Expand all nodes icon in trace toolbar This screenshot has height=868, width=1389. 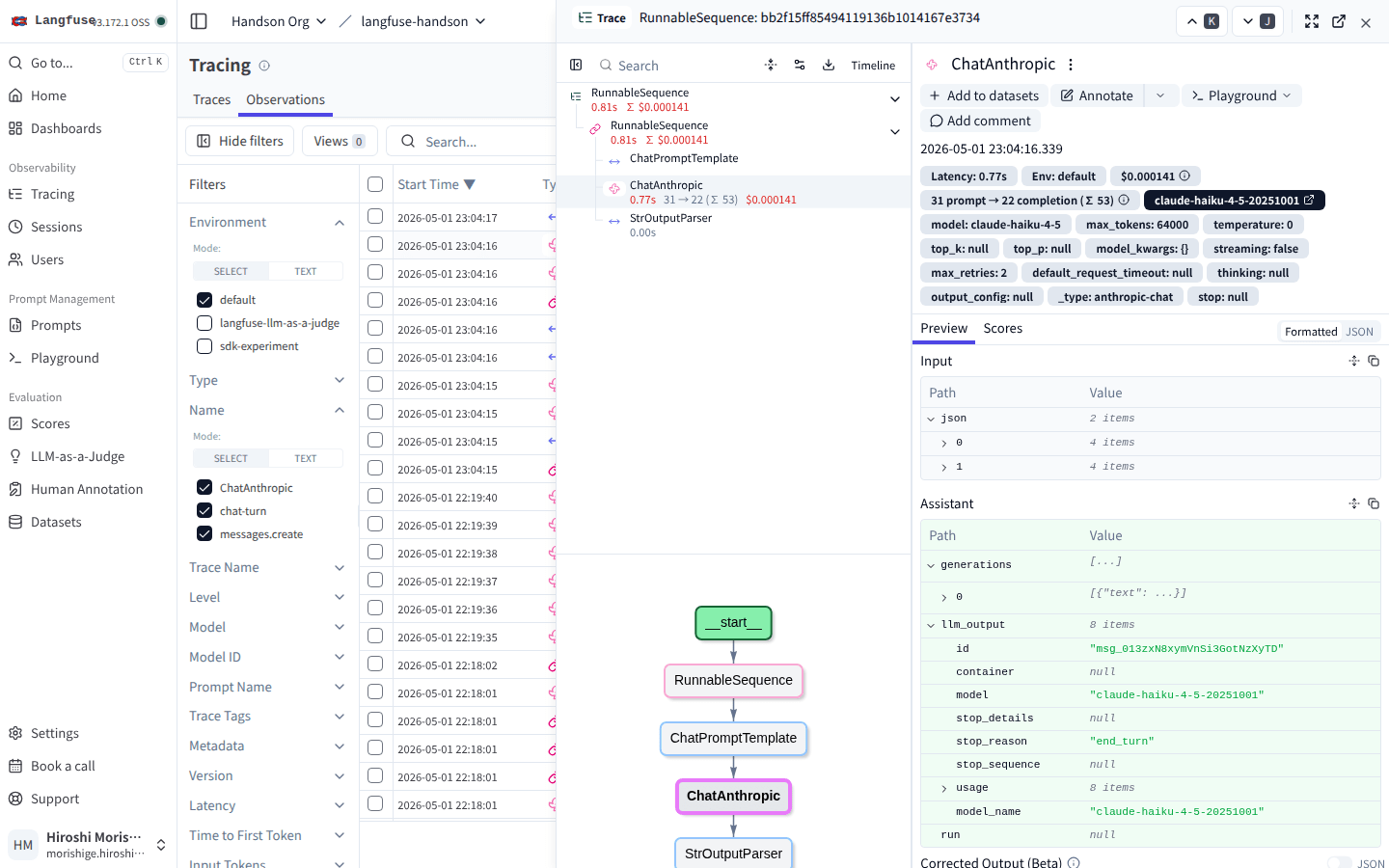(771, 65)
